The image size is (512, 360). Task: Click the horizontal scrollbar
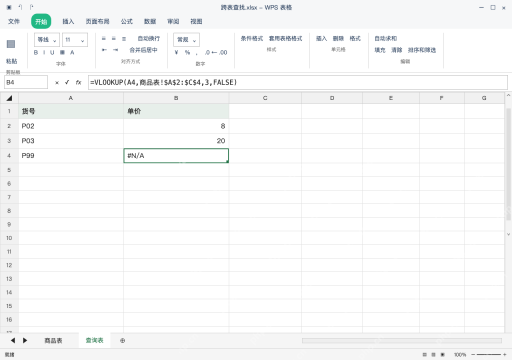tap(402, 341)
